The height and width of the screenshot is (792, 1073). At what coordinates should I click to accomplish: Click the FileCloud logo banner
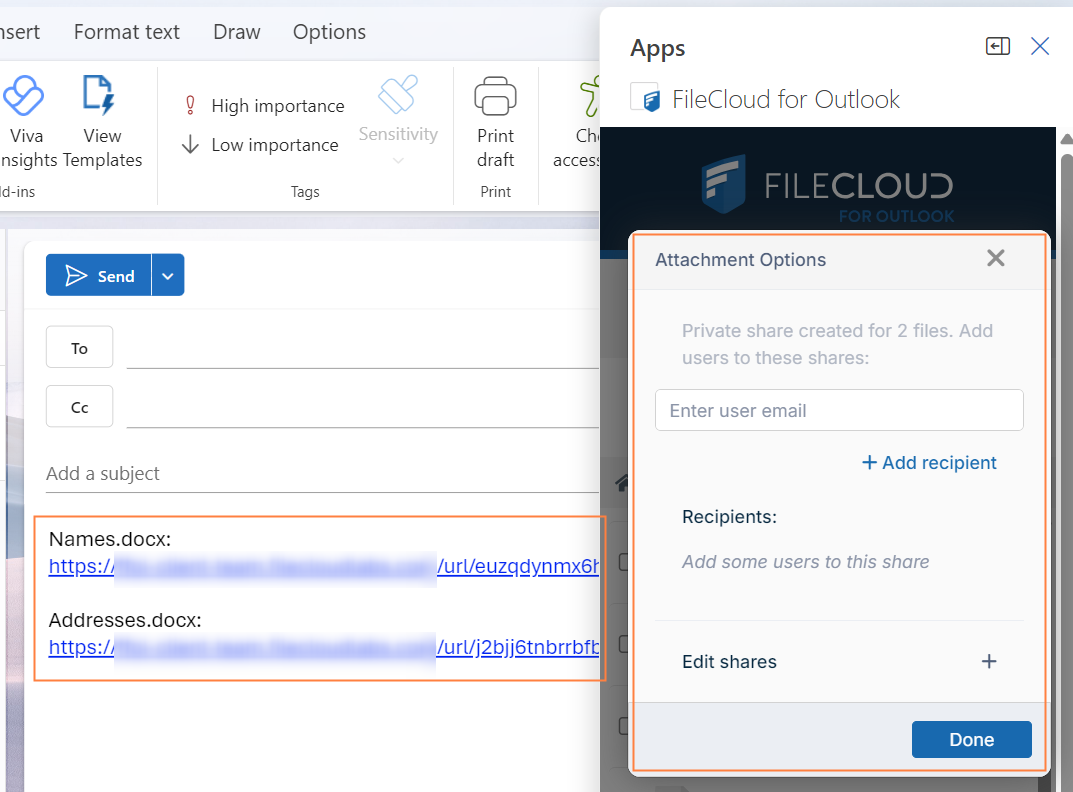[827, 186]
